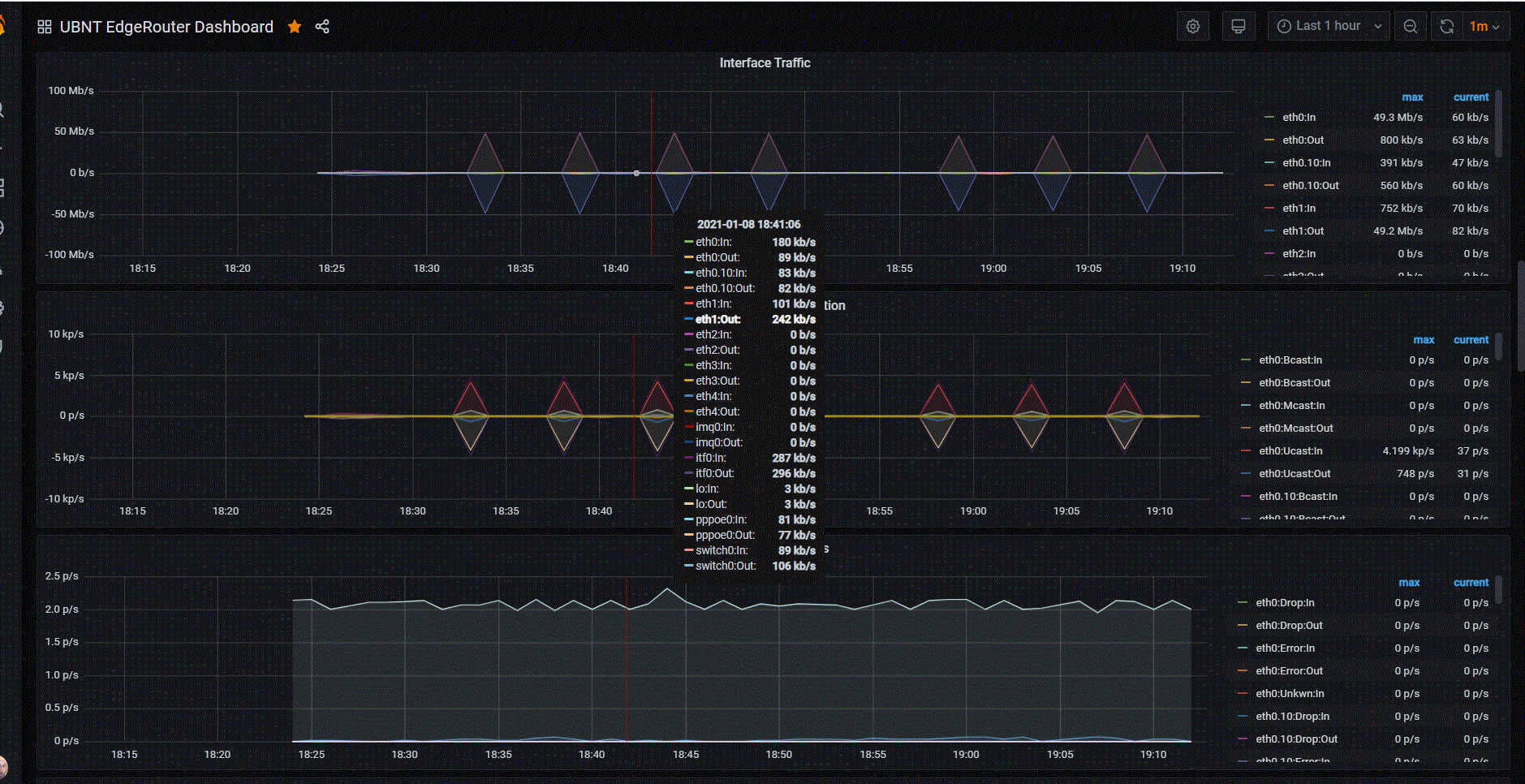The width and height of the screenshot is (1525, 784).
Task: Click the packet panel legend scrollbar
Action: (x=1498, y=346)
